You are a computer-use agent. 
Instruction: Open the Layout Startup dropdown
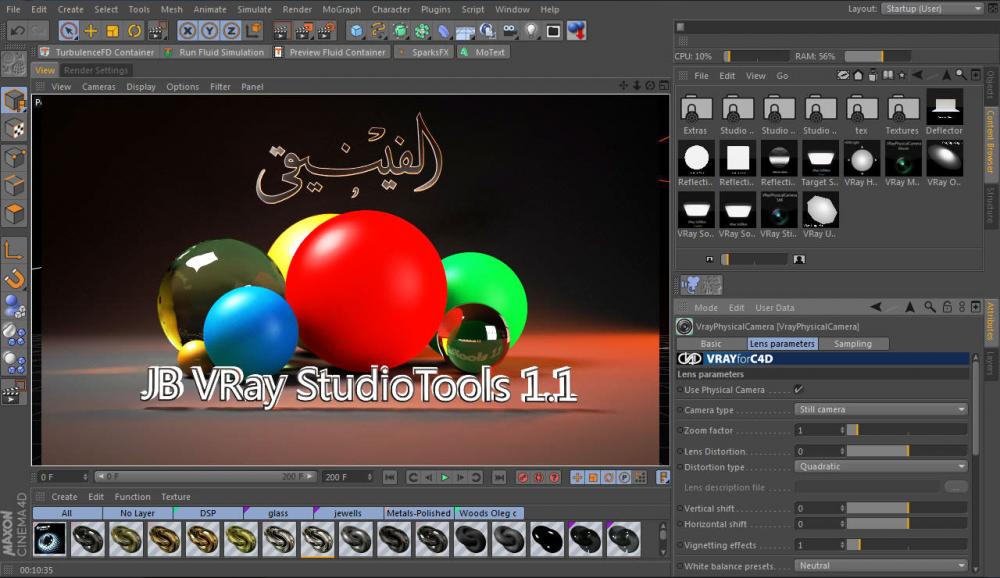pos(932,8)
